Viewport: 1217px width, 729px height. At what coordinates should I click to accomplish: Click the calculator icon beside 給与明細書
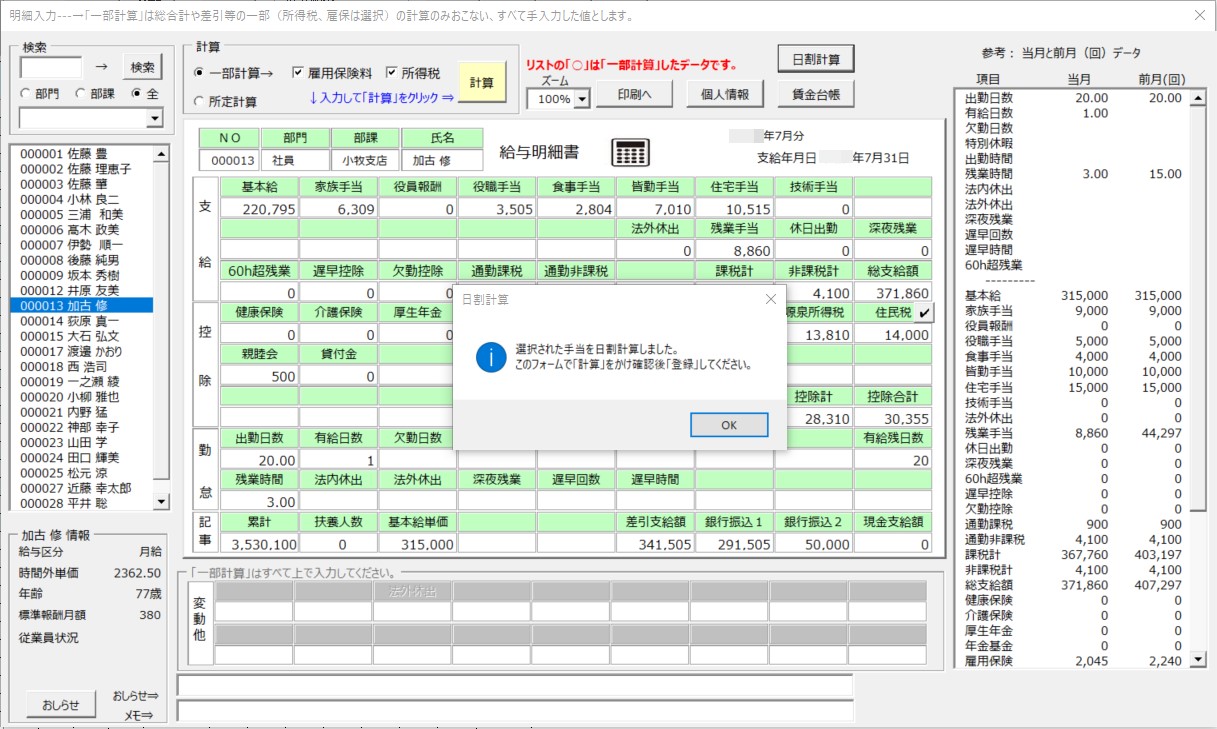click(630, 152)
